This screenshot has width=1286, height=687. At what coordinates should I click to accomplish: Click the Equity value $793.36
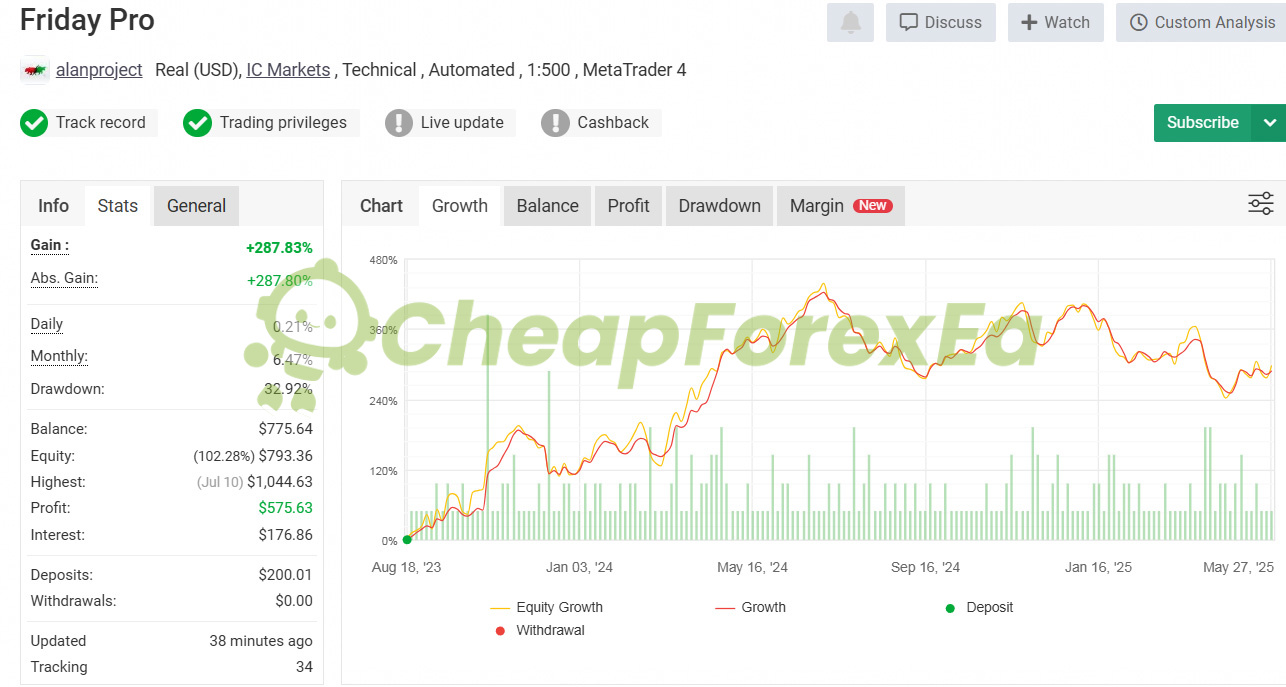[x=286, y=456]
